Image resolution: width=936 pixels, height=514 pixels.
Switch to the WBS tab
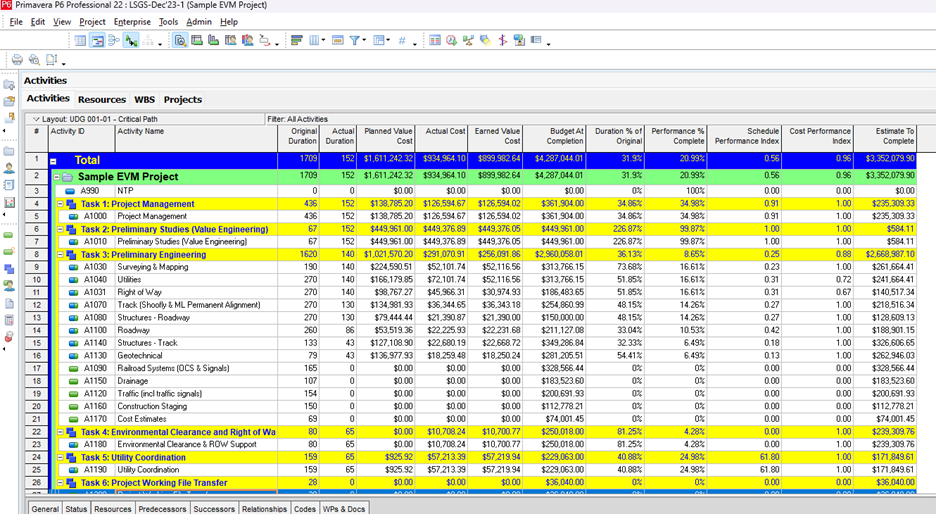[x=144, y=100]
